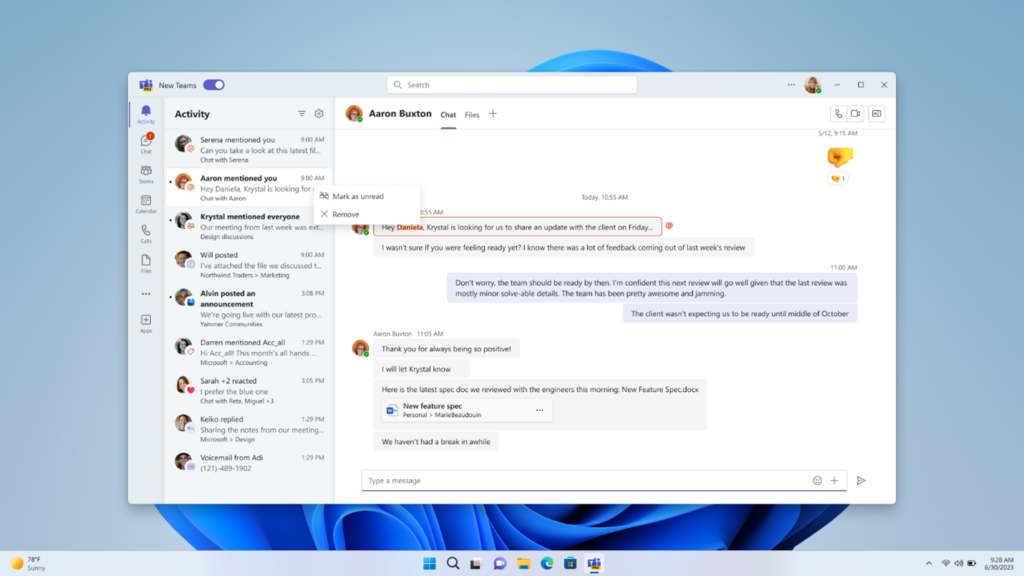Open the Calendar in left rail
This screenshot has width=1024, height=576.
pyautogui.click(x=146, y=204)
